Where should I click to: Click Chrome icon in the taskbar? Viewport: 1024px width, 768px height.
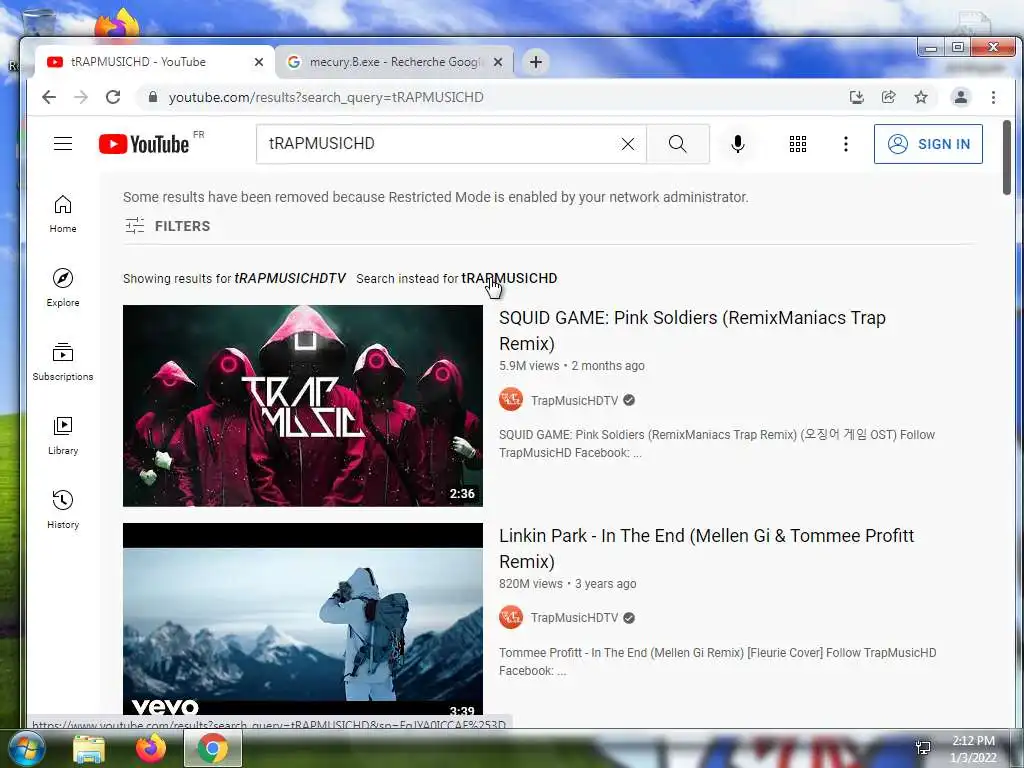[x=212, y=748]
